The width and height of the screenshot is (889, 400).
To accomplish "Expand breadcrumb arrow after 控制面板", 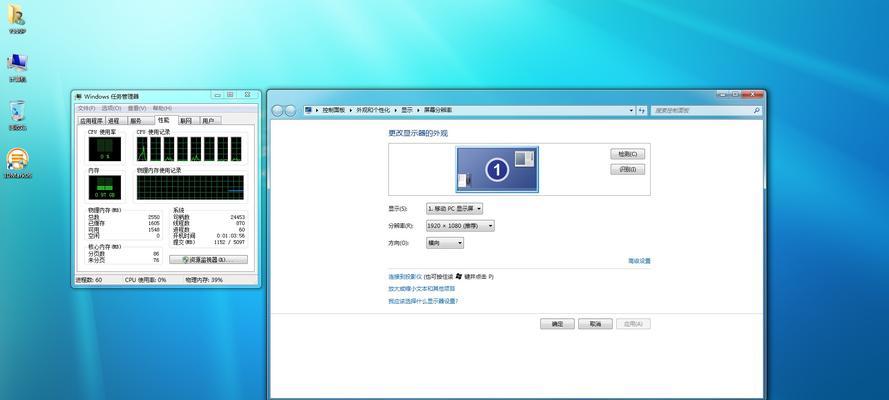I will click(351, 110).
